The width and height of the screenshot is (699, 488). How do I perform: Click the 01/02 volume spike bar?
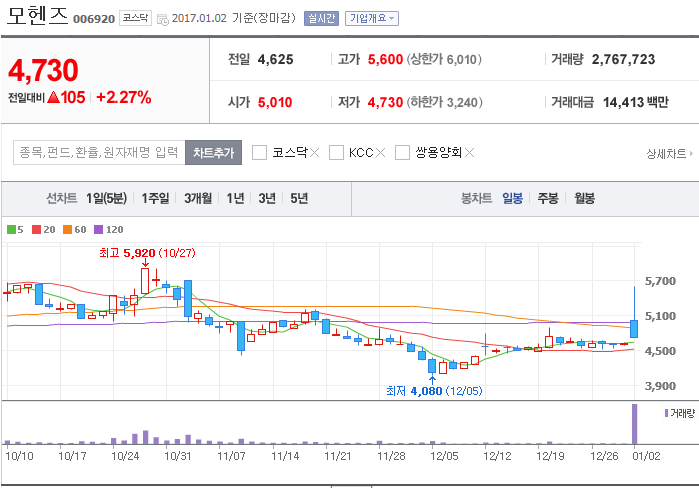click(x=634, y=424)
